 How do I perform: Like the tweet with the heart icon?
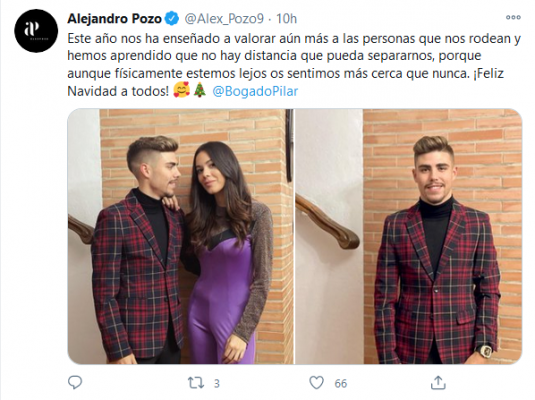(316, 383)
